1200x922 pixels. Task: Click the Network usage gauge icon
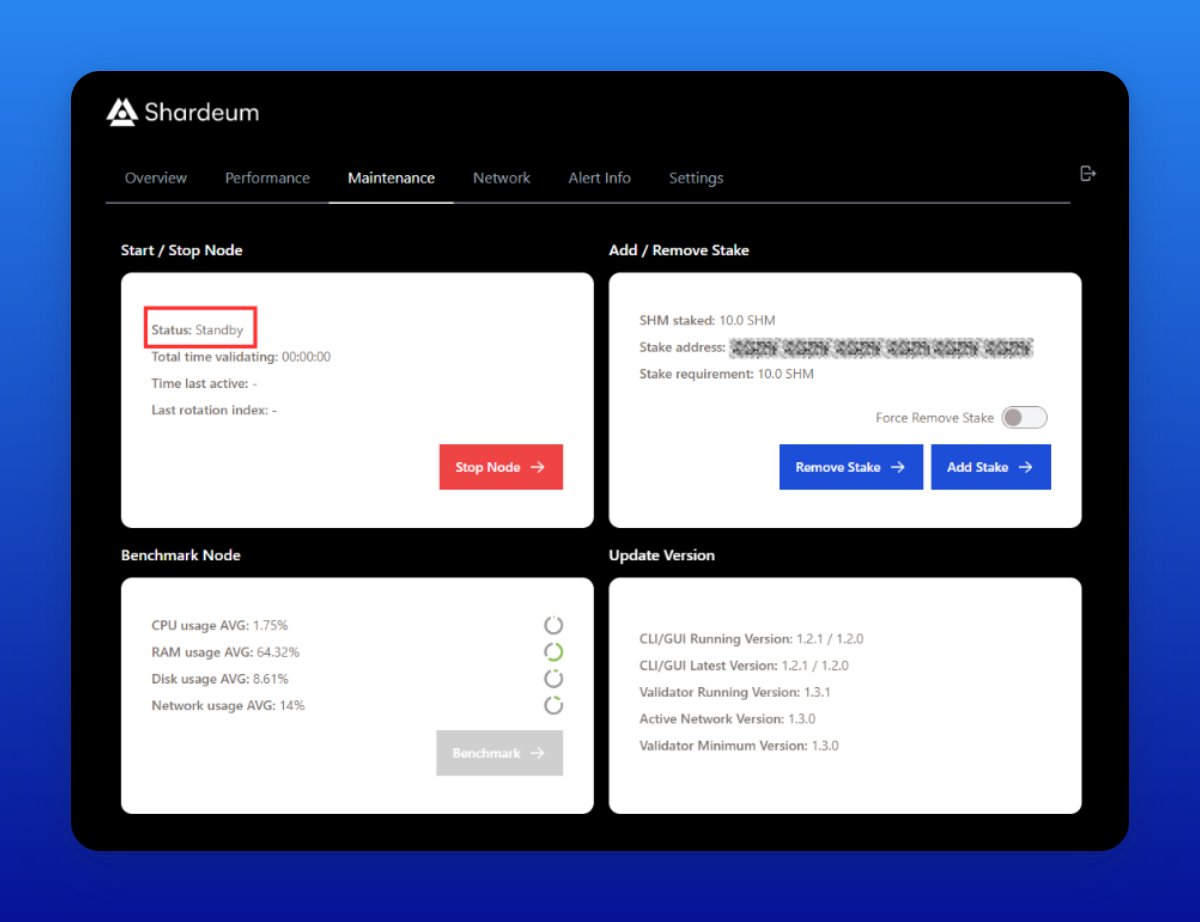pyautogui.click(x=553, y=705)
